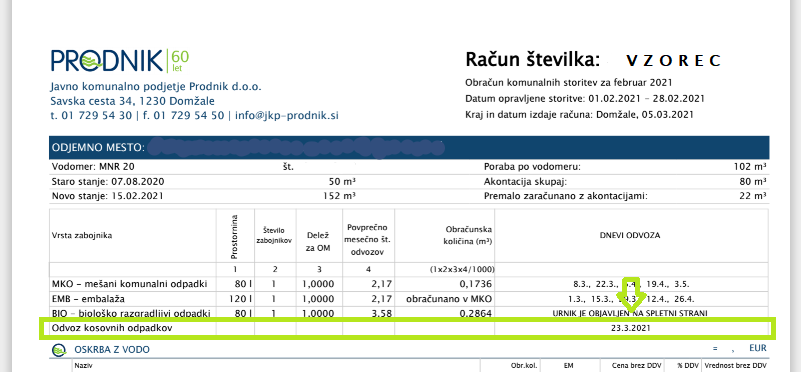This screenshot has height=372, width=801.
Task: Click the PRODNIK 60 let logo
Action: [x=120, y=60]
